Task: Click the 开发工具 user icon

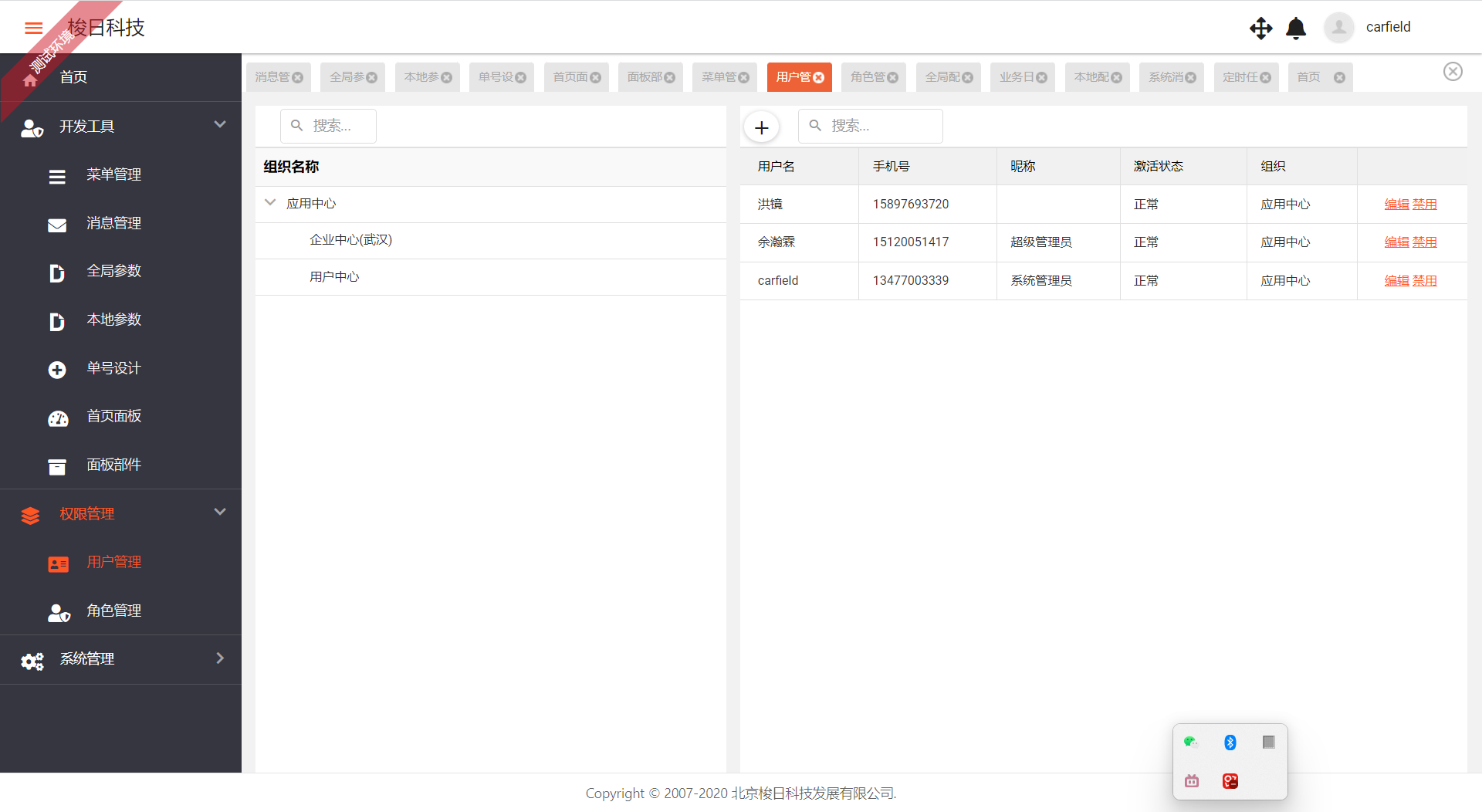Action: tap(32, 128)
